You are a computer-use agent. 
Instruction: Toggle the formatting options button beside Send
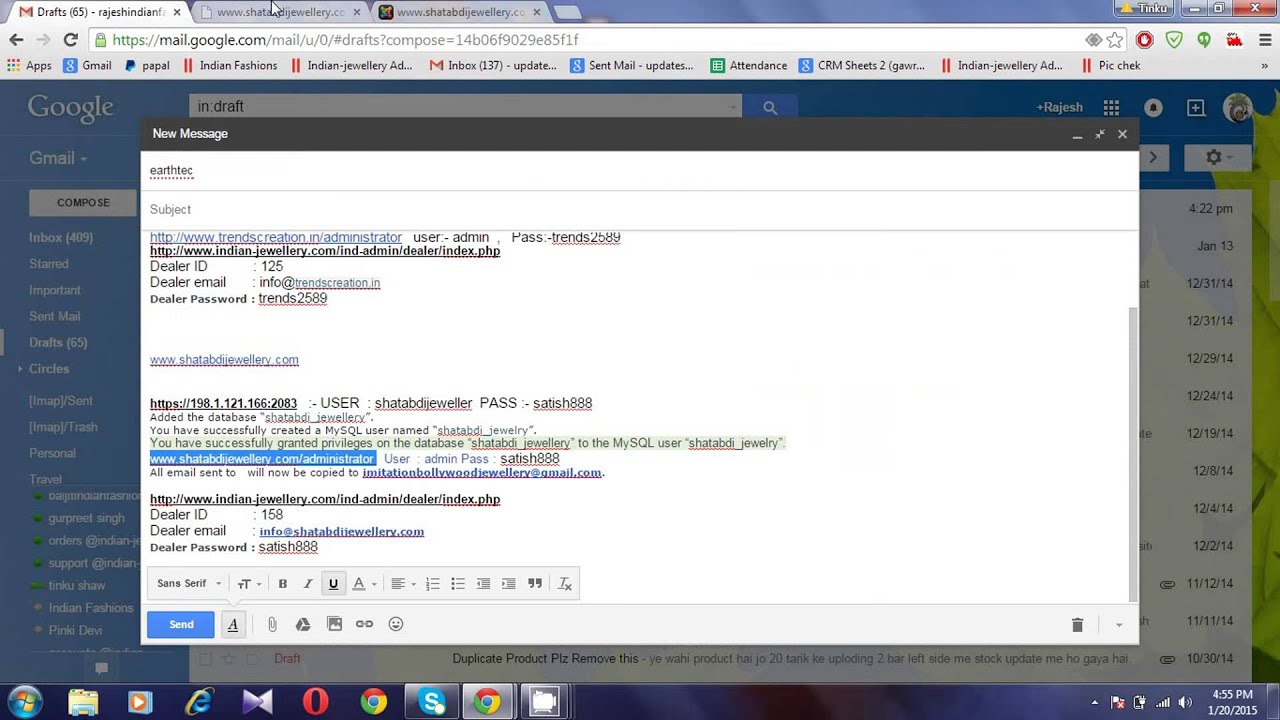(233, 624)
